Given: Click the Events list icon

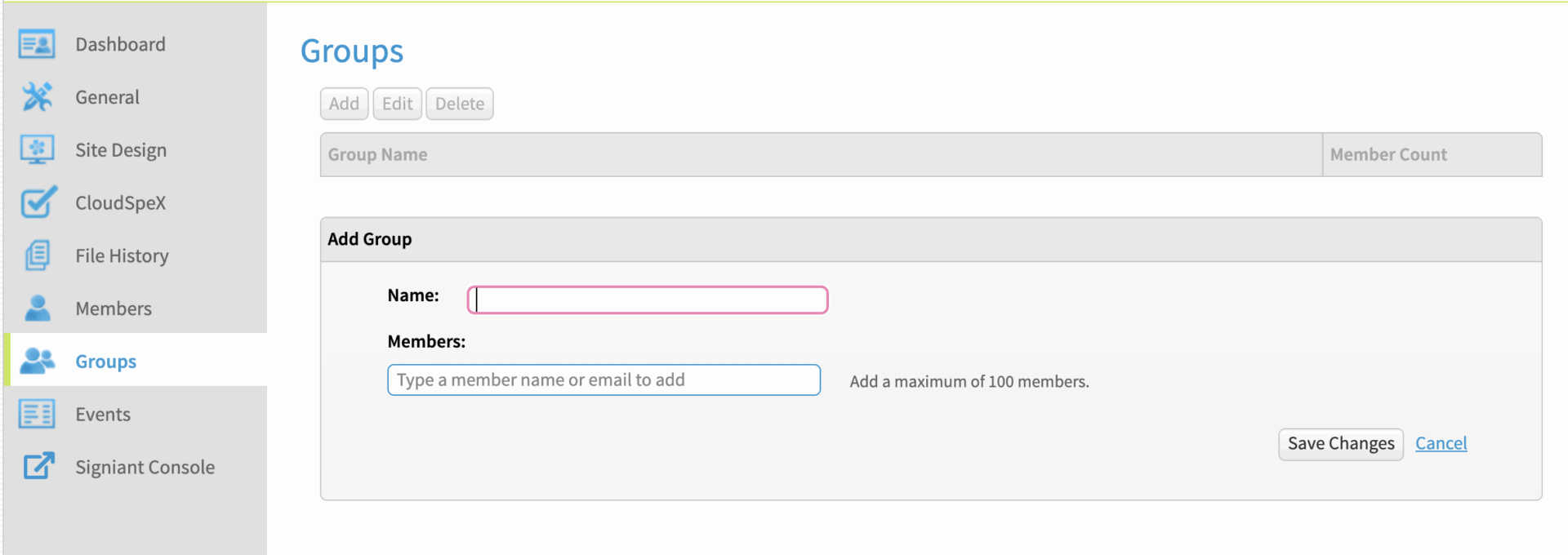Looking at the screenshot, I should pos(37,415).
